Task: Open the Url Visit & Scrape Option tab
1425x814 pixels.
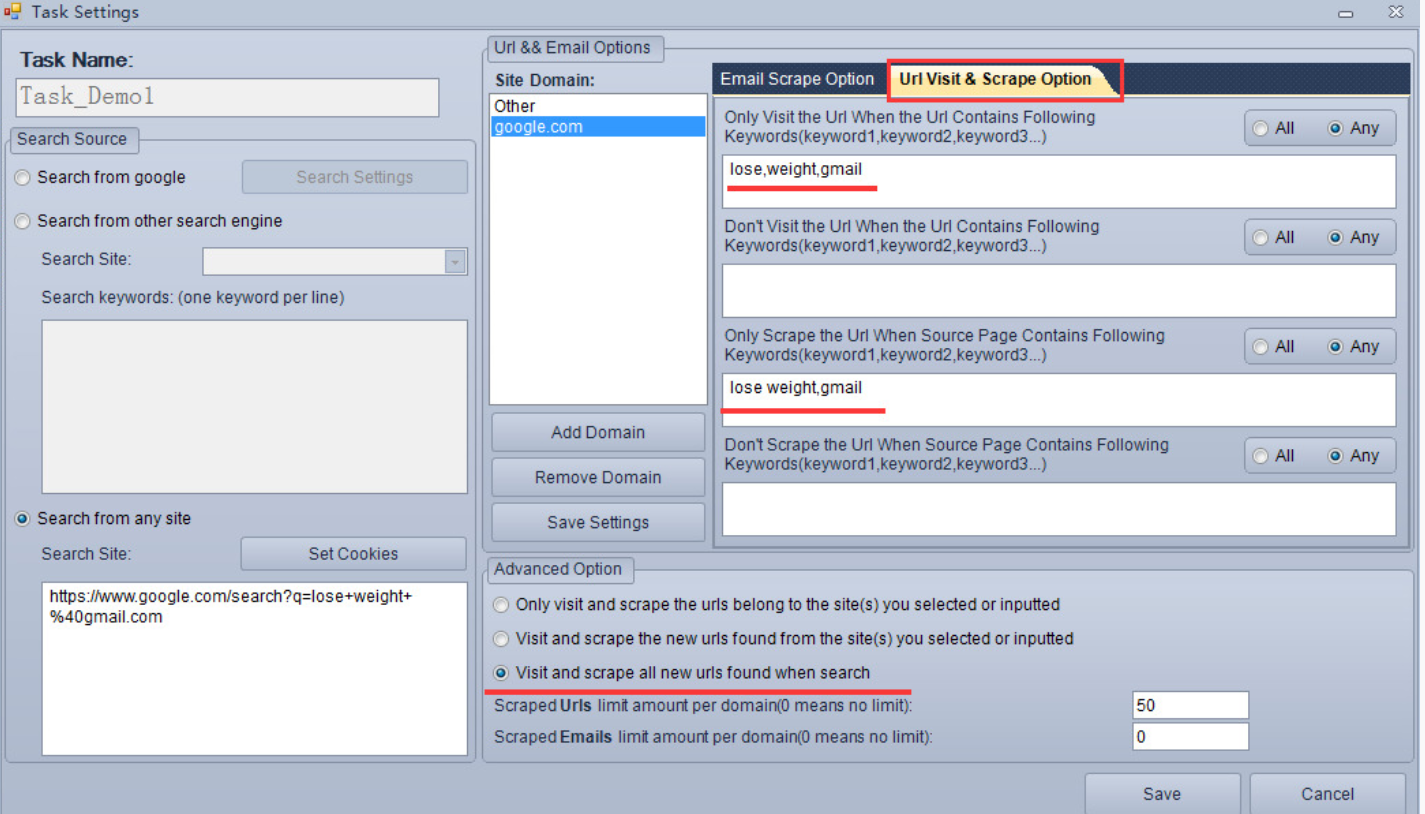Action: [995, 80]
